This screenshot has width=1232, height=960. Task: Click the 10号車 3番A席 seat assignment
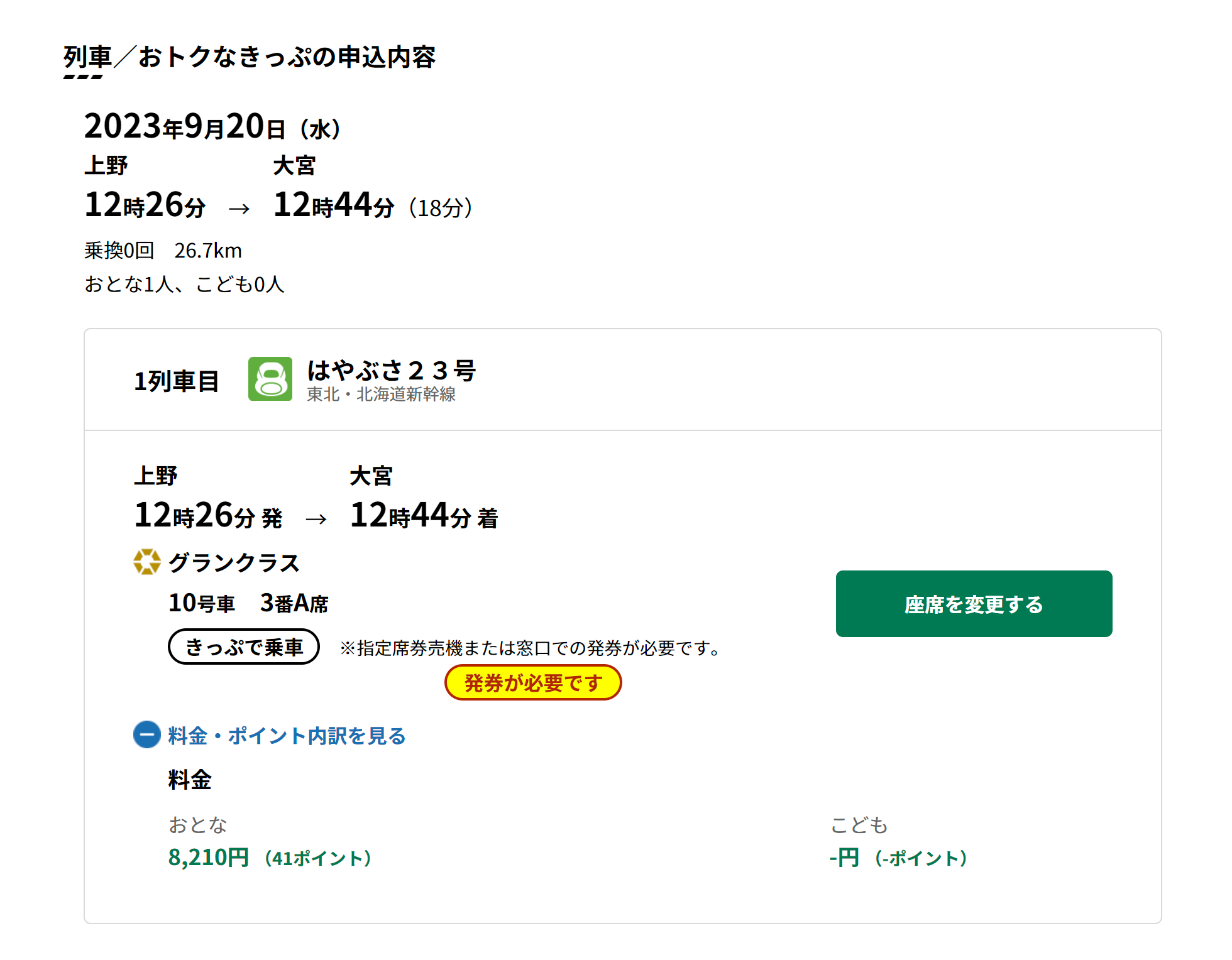click(x=248, y=603)
